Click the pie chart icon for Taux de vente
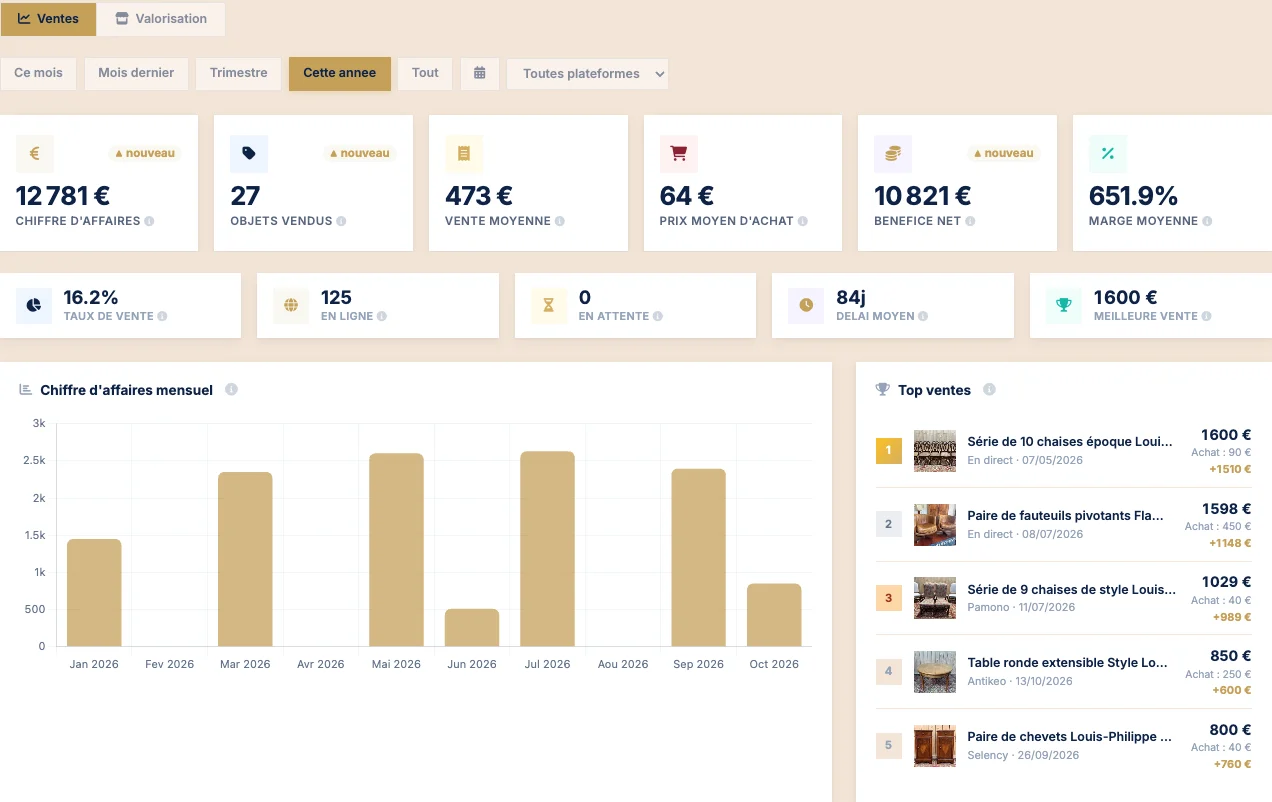This screenshot has width=1272, height=802. (34, 305)
